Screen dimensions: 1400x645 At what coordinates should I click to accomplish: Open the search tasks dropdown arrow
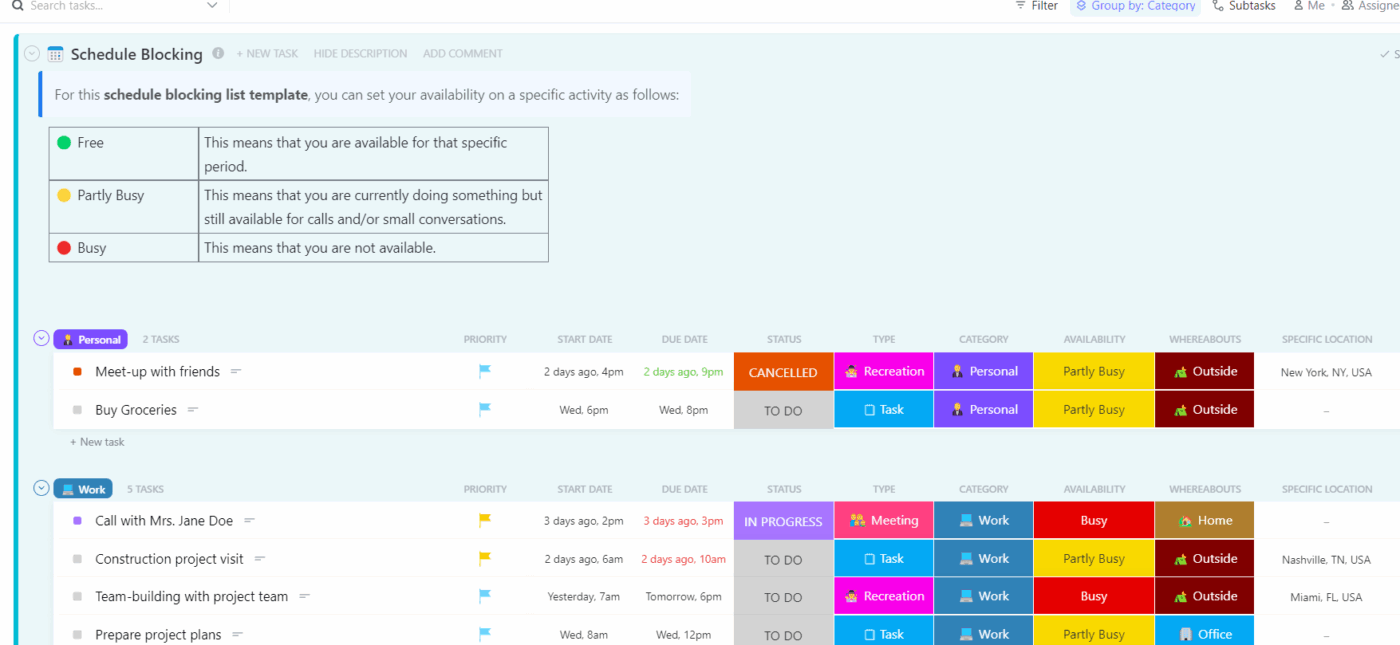click(x=211, y=6)
